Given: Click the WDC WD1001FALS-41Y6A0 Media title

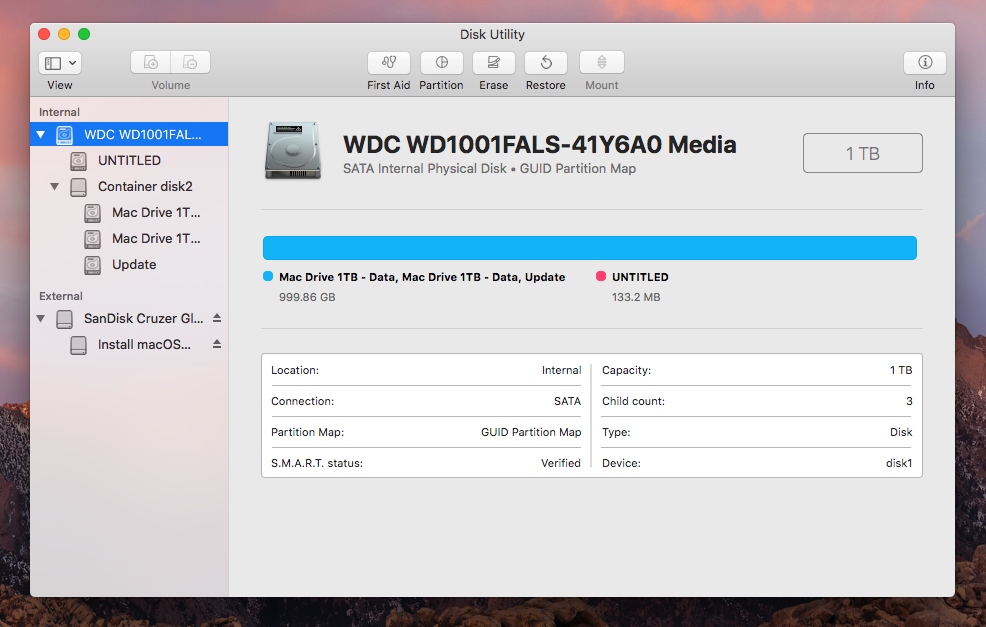Looking at the screenshot, I should point(540,145).
